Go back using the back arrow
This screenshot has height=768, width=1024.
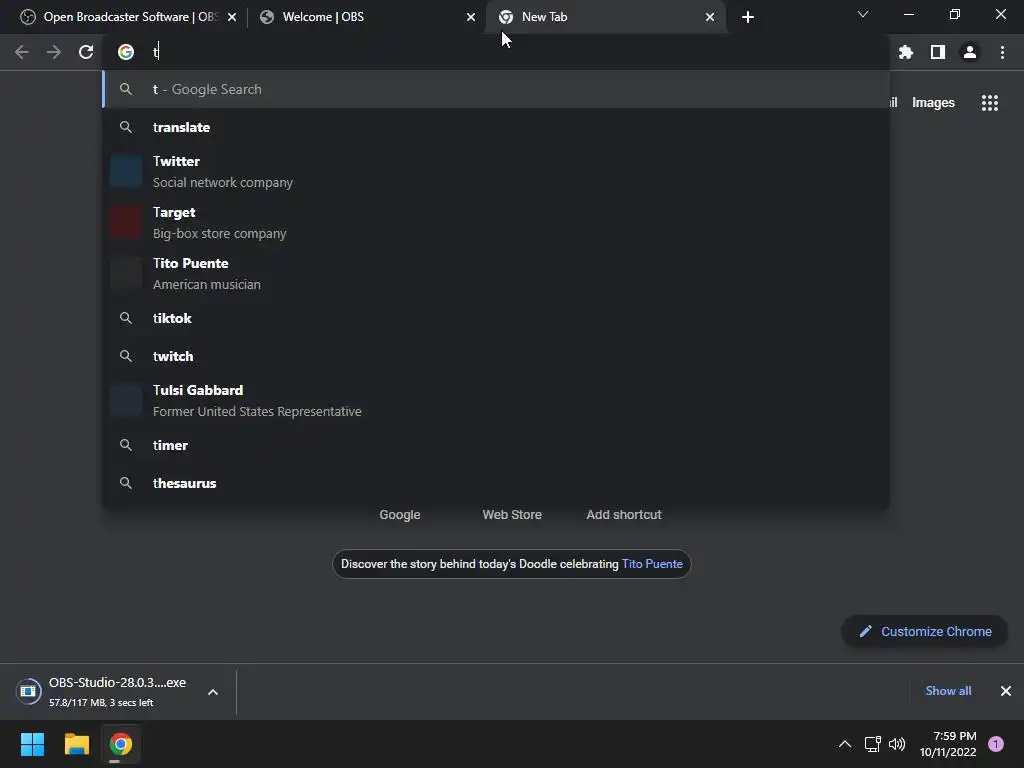click(22, 52)
